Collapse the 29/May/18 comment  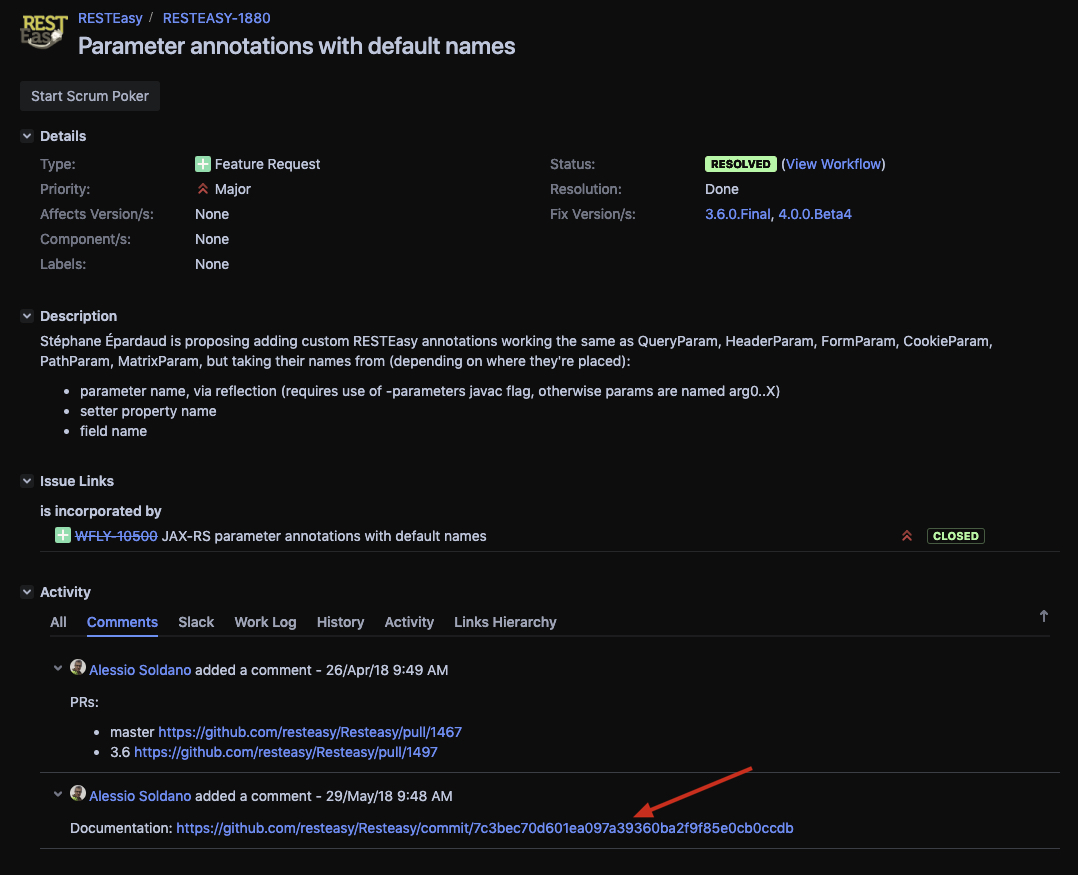pos(58,795)
